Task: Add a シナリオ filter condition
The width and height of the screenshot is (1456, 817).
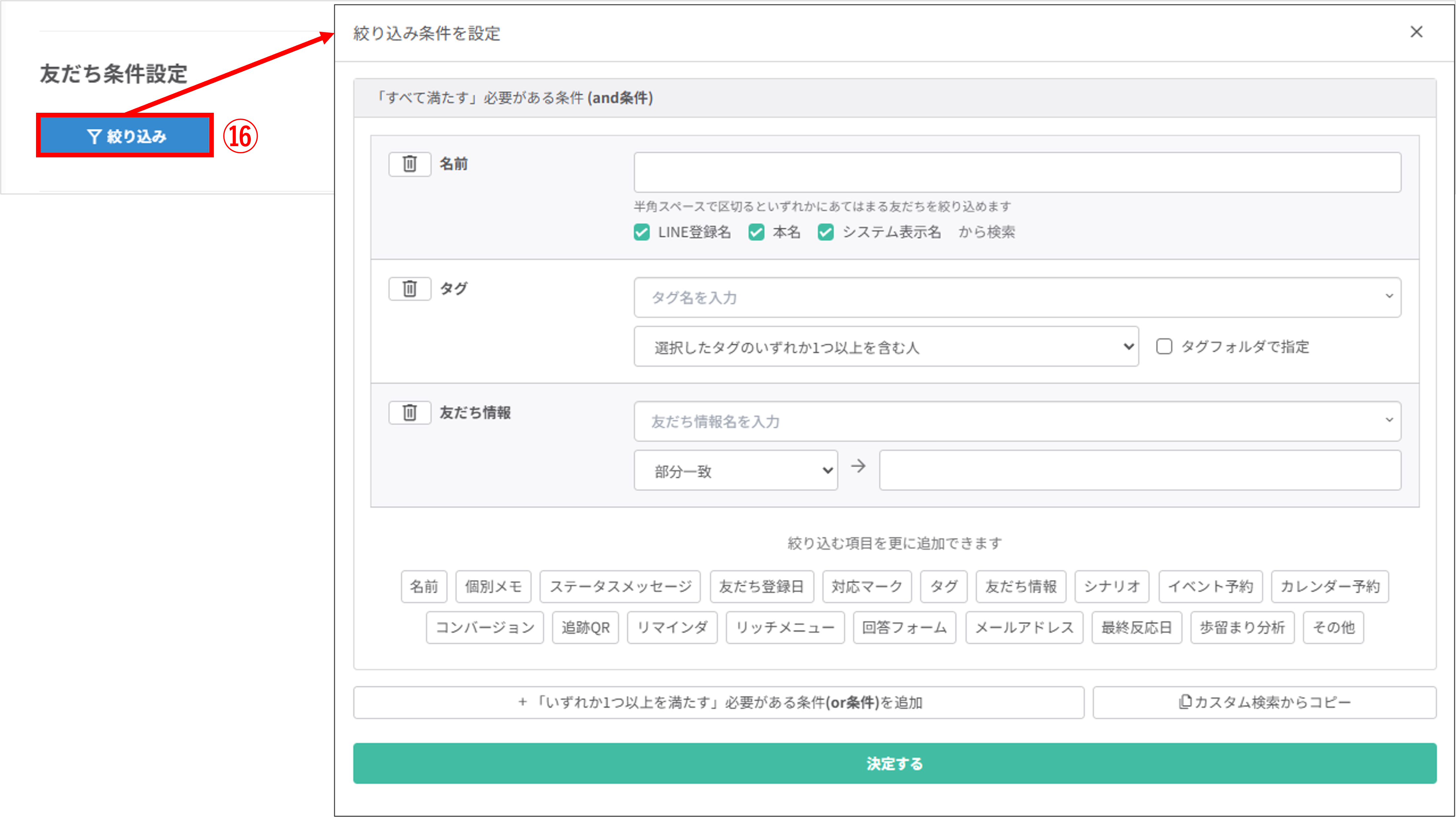Action: coord(1111,586)
